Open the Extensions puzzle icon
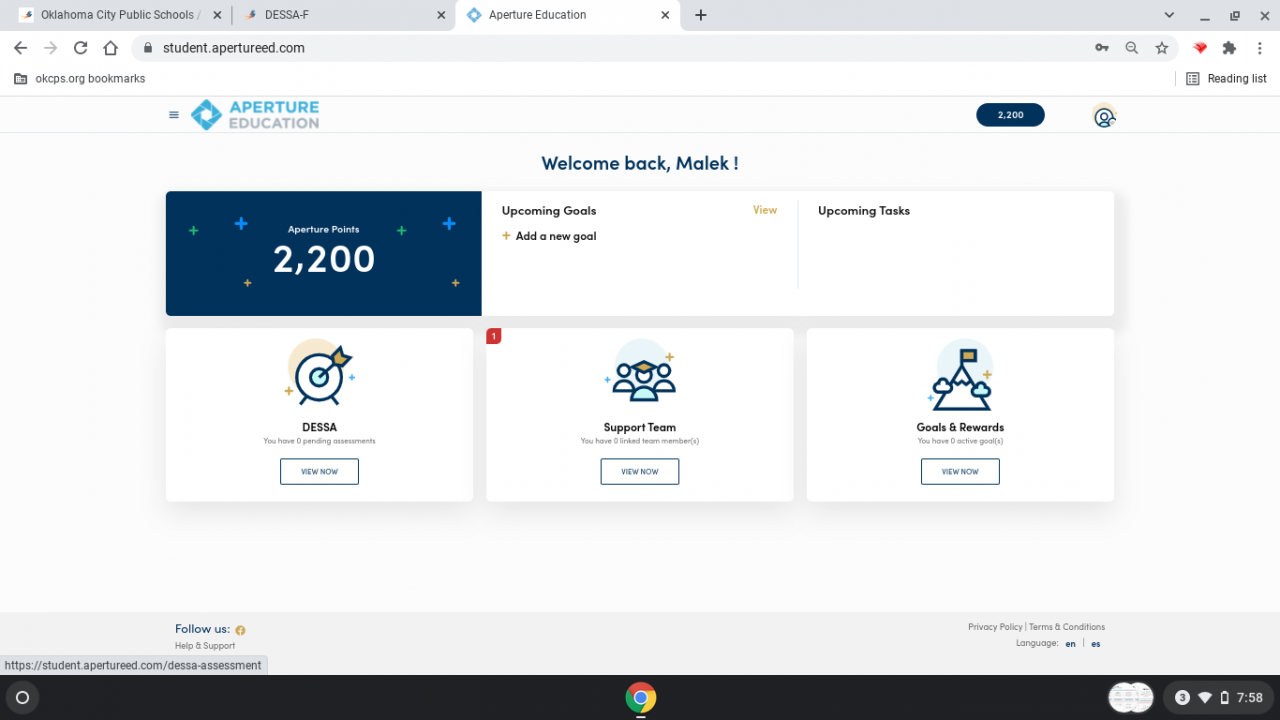 pos(1230,48)
